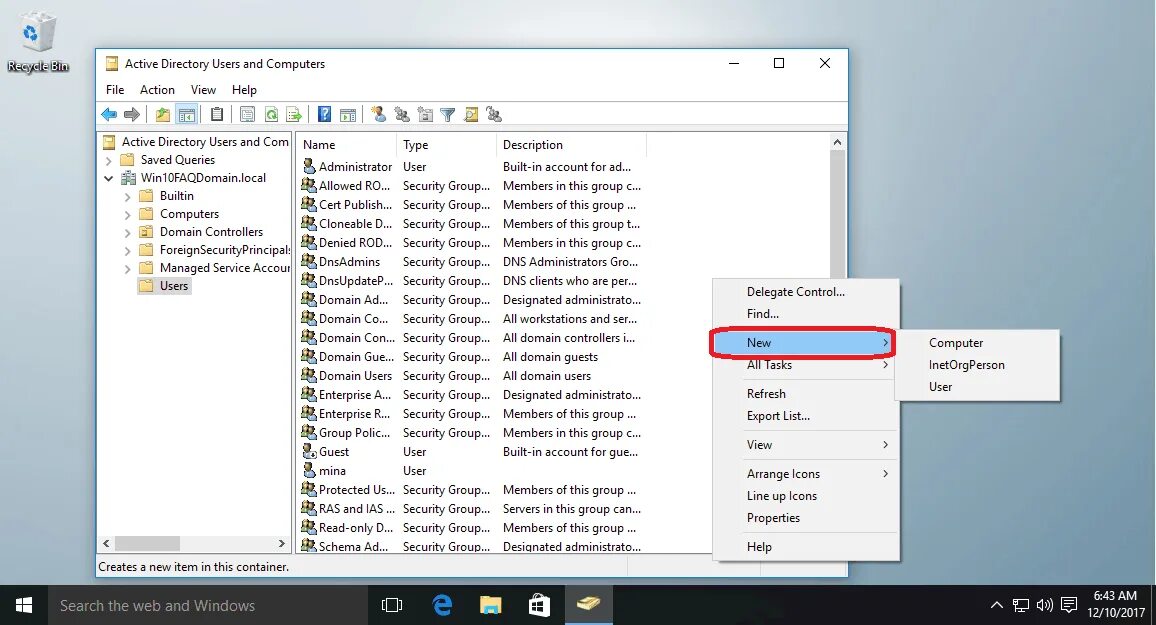Open the View menu in menu bar
Viewport: 1156px width, 625px height.
(x=203, y=89)
